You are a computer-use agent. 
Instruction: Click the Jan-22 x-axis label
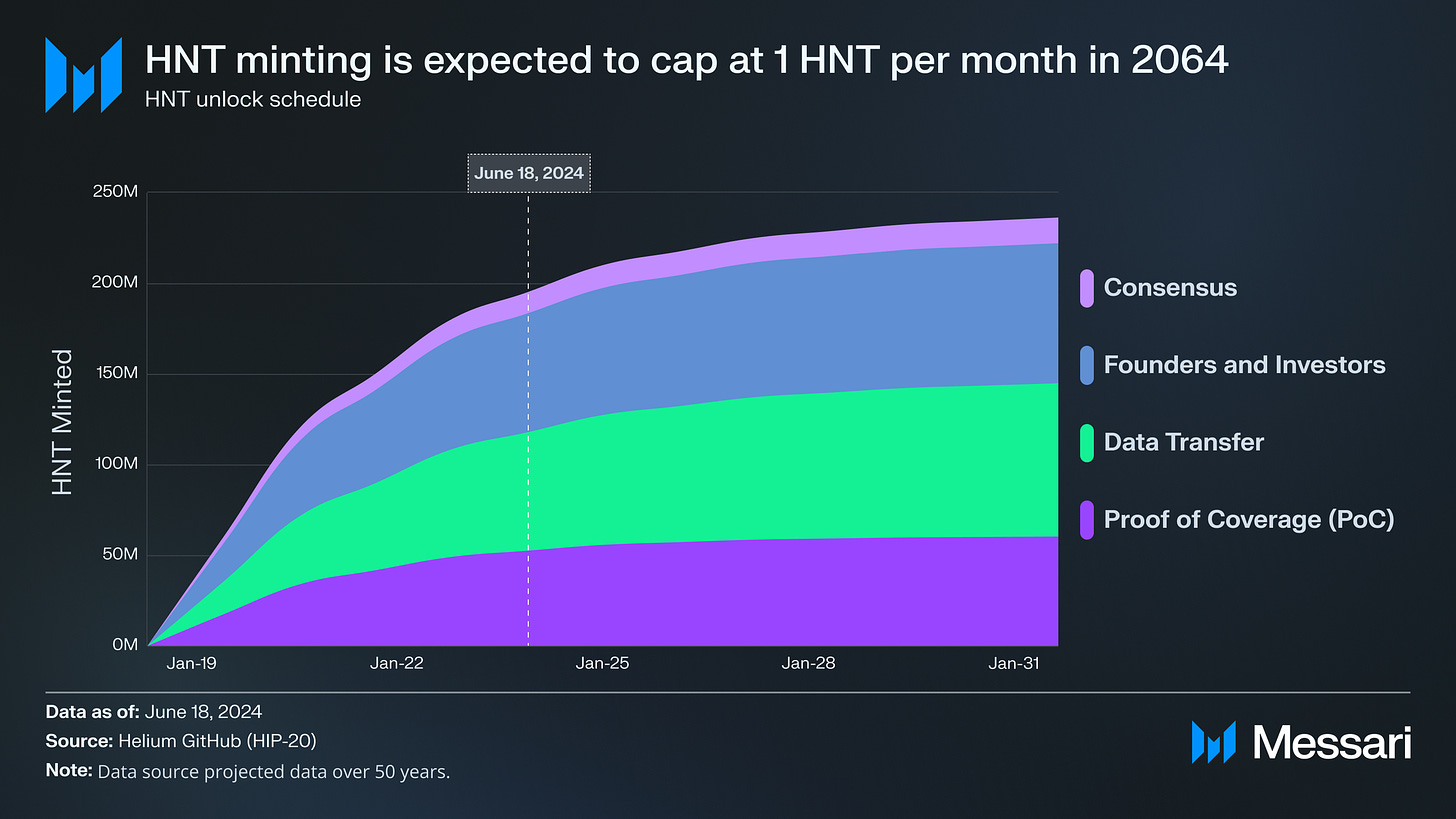[396, 663]
